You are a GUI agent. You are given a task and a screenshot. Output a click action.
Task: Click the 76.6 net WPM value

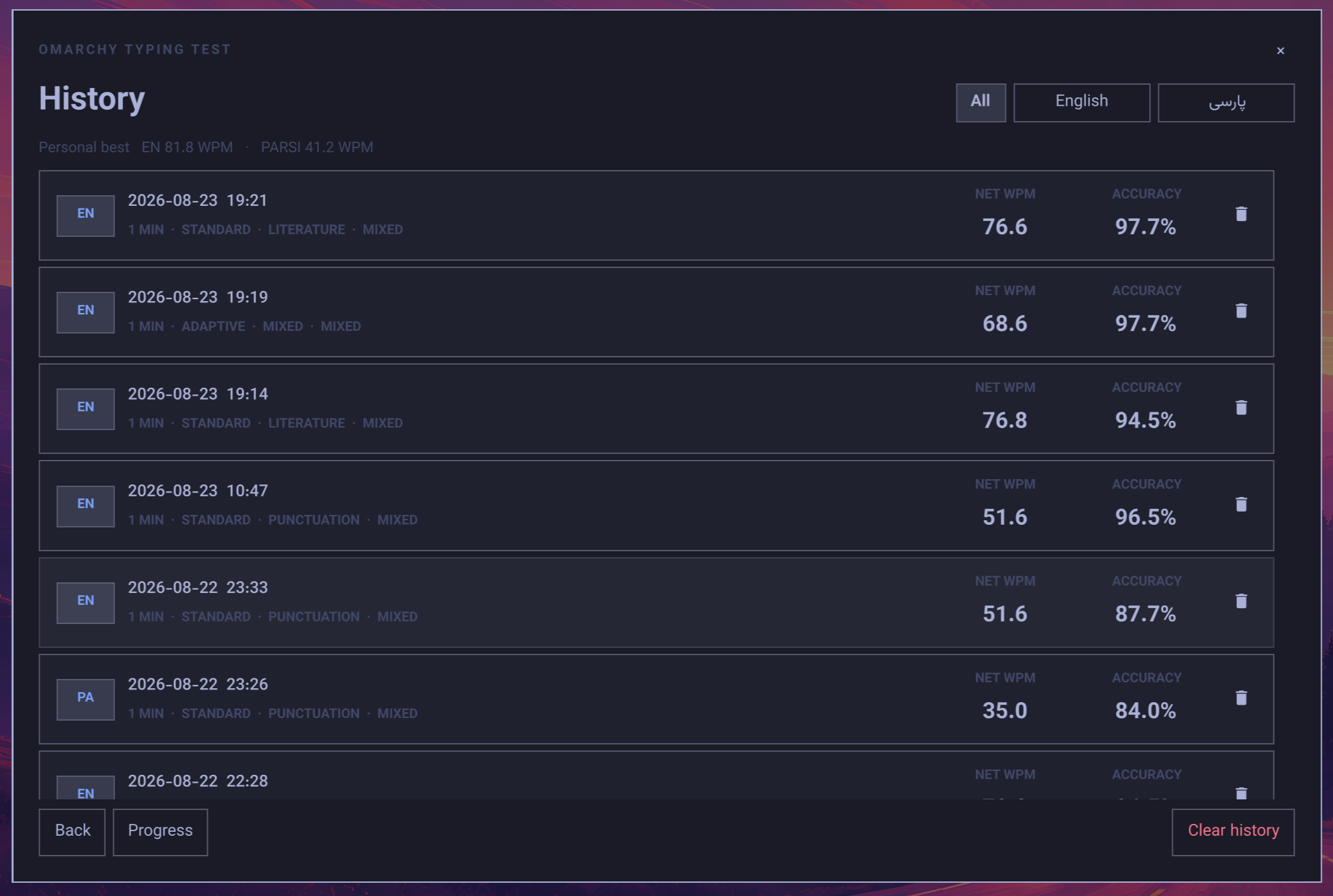1004,227
